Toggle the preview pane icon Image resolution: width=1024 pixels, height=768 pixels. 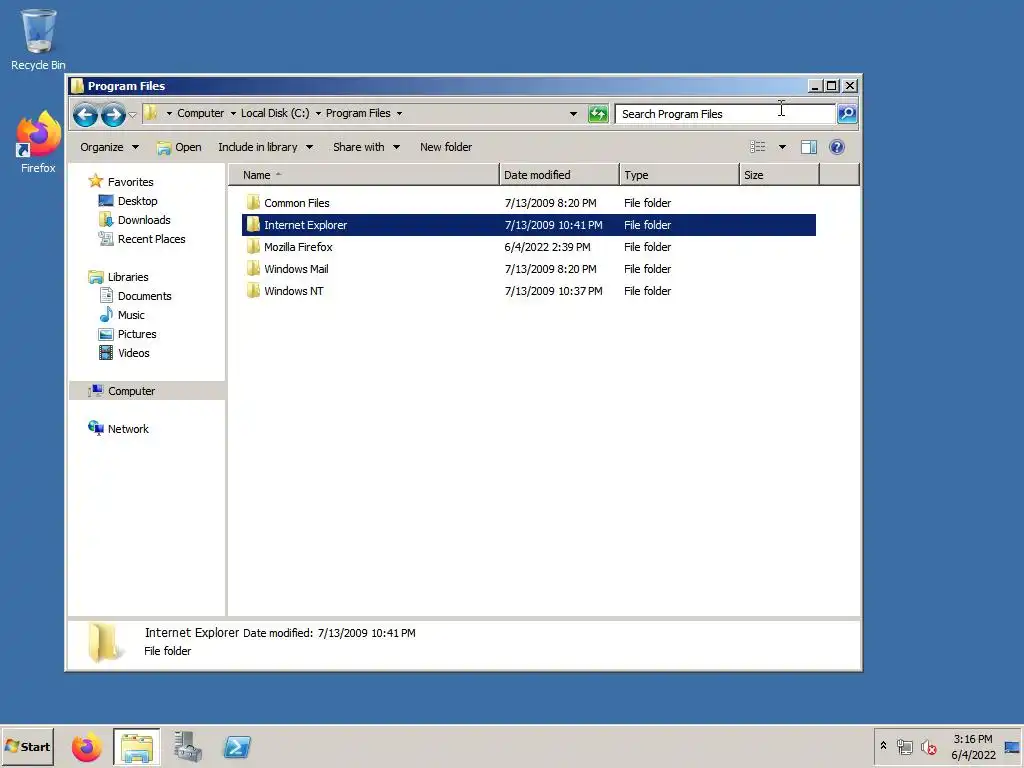808,147
